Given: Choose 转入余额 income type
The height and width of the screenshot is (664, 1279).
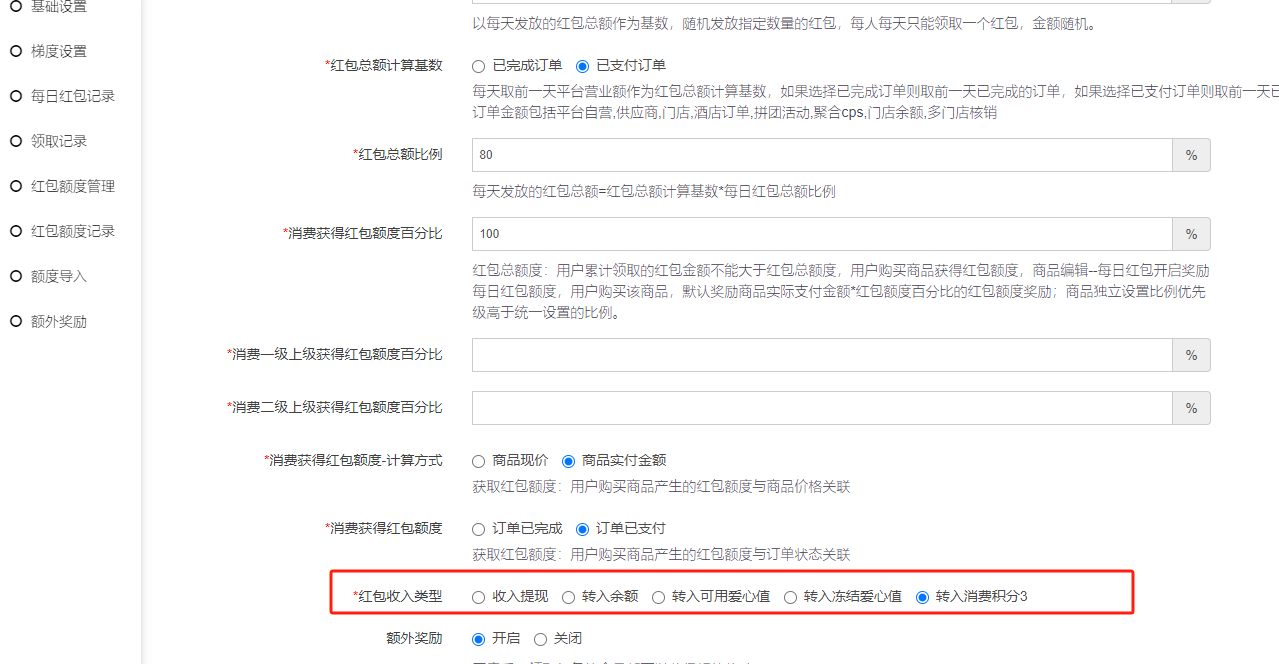Looking at the screenshot, I should pos(569,597).
